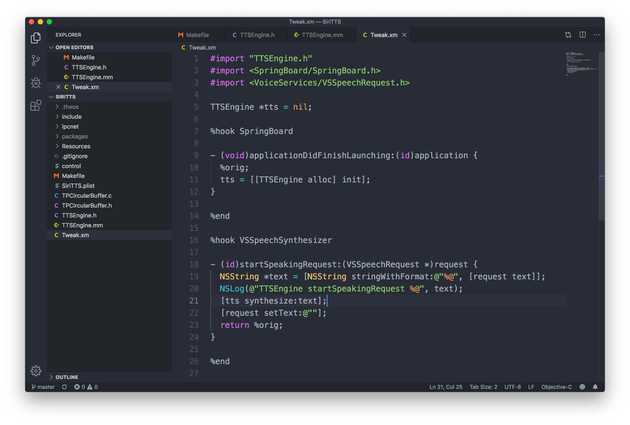Viewport: 630px width, 425px height.
Task: Click the LF line ending indicator
Action: (531, 387)
